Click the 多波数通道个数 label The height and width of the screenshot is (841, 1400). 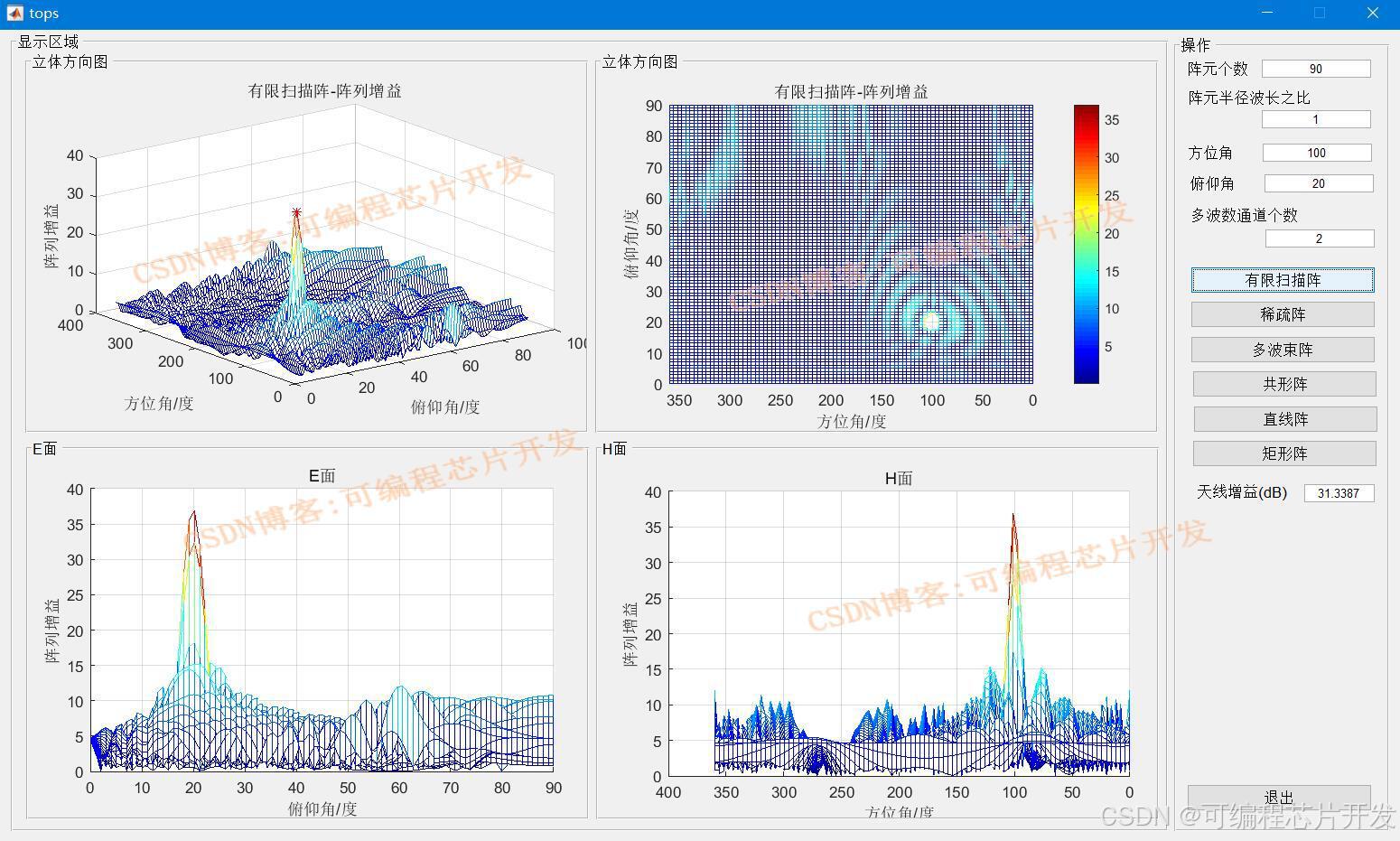tap(1244, 215)
